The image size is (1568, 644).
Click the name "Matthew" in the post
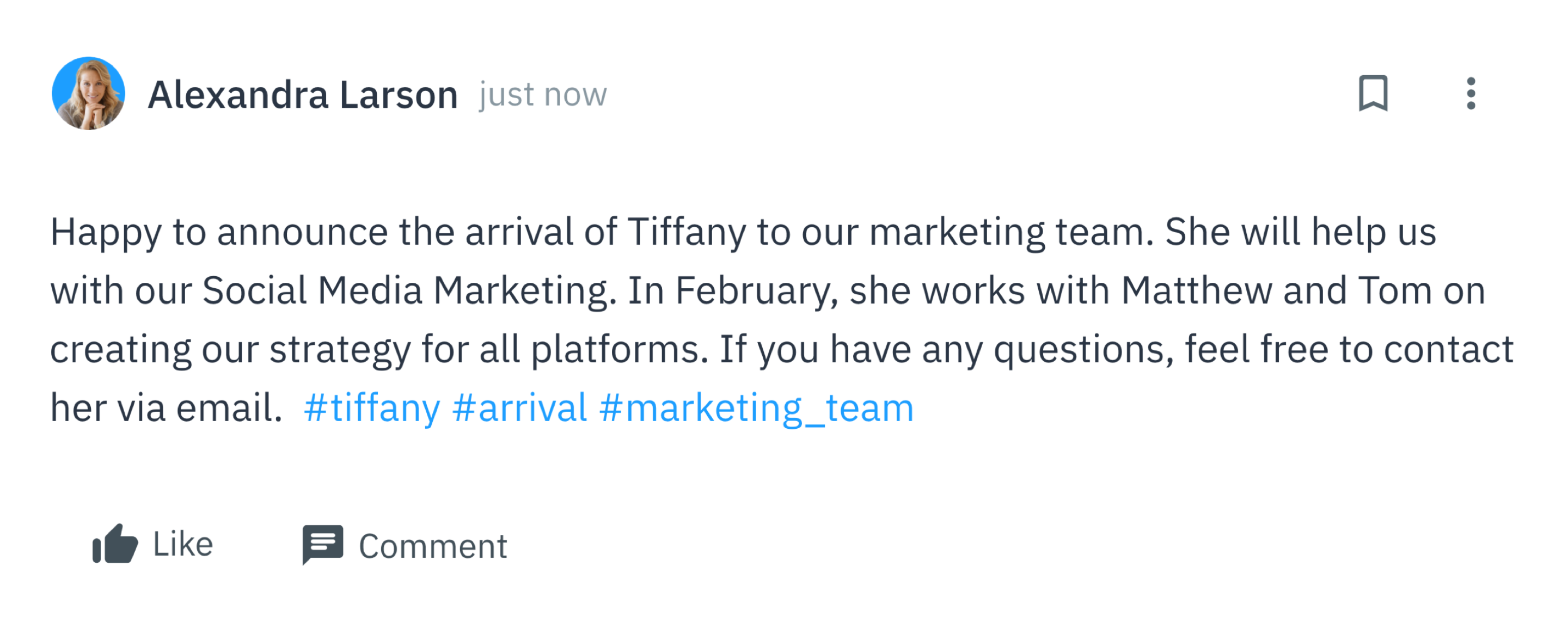pos(1196,290)
